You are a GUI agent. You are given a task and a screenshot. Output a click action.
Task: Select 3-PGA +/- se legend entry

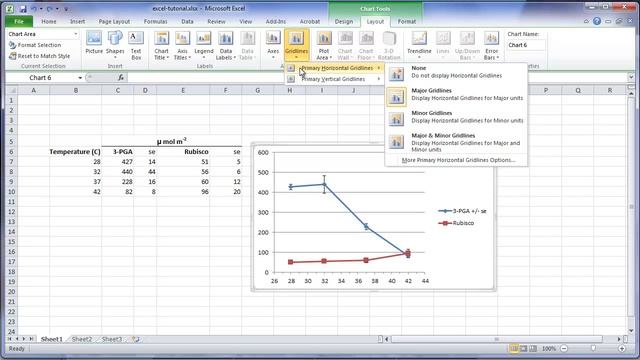tap(462, 211)
